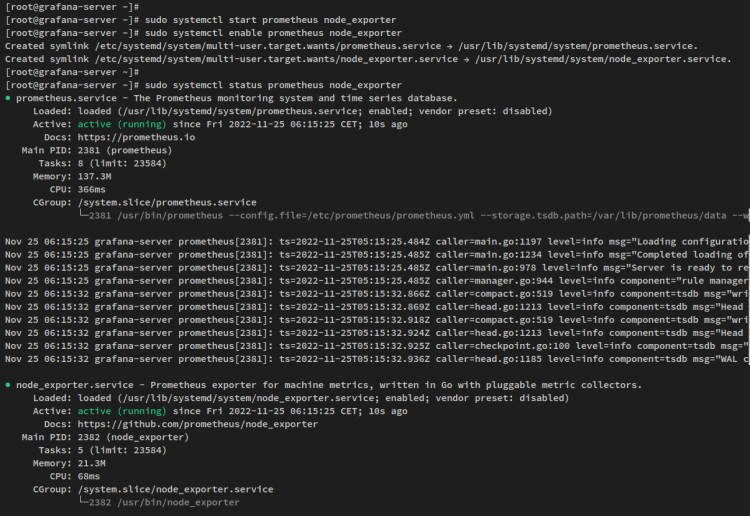This screenshot has width=750, height=516.
Task: Click the 'Tasks: 5 (limit: 23584)' line
Action: [102, 450]
